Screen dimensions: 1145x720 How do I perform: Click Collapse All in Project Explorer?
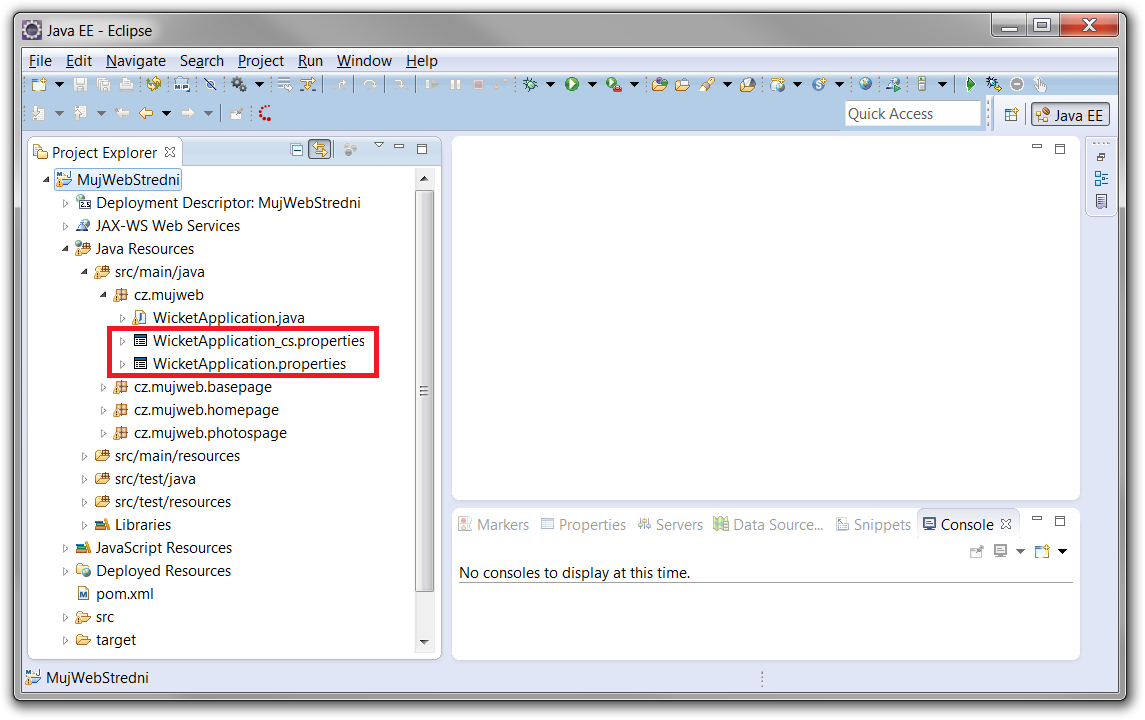point(297,150)
